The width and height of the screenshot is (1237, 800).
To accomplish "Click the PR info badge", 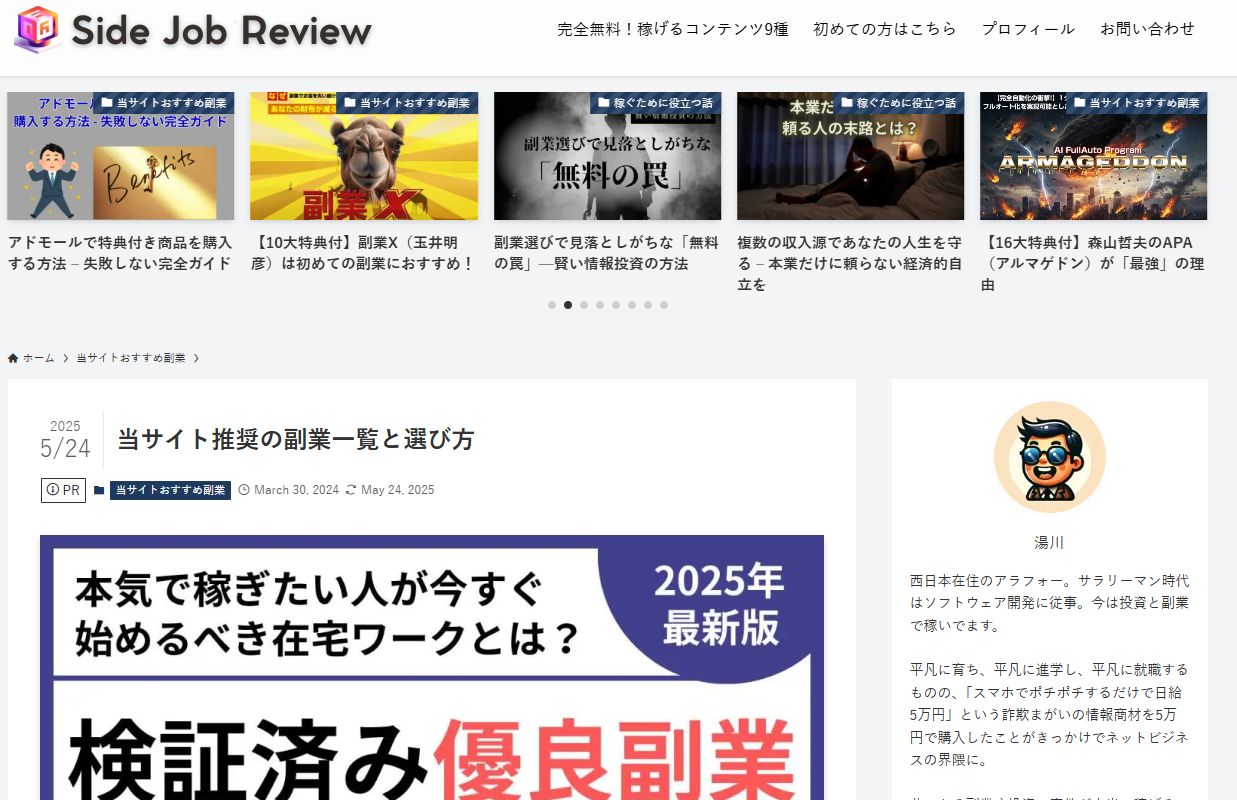I will (x=63, y=490).
